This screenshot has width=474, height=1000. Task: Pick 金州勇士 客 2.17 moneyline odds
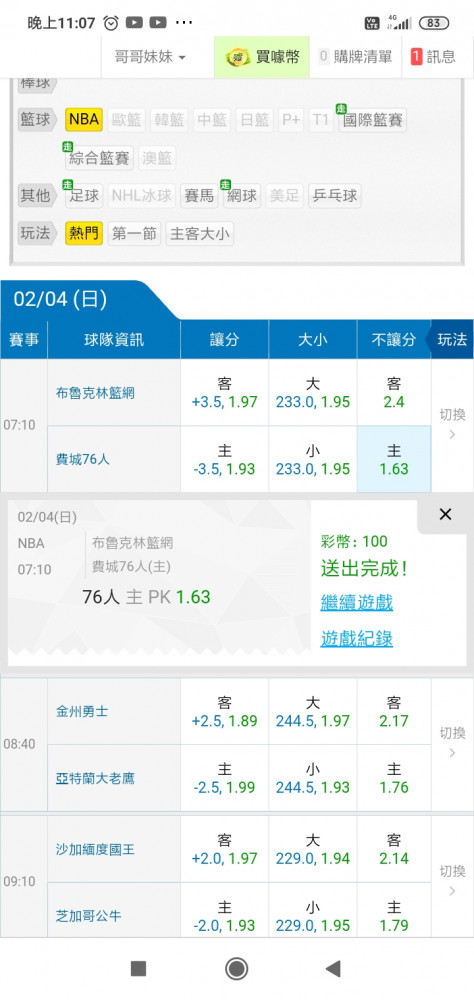[394, 712]
